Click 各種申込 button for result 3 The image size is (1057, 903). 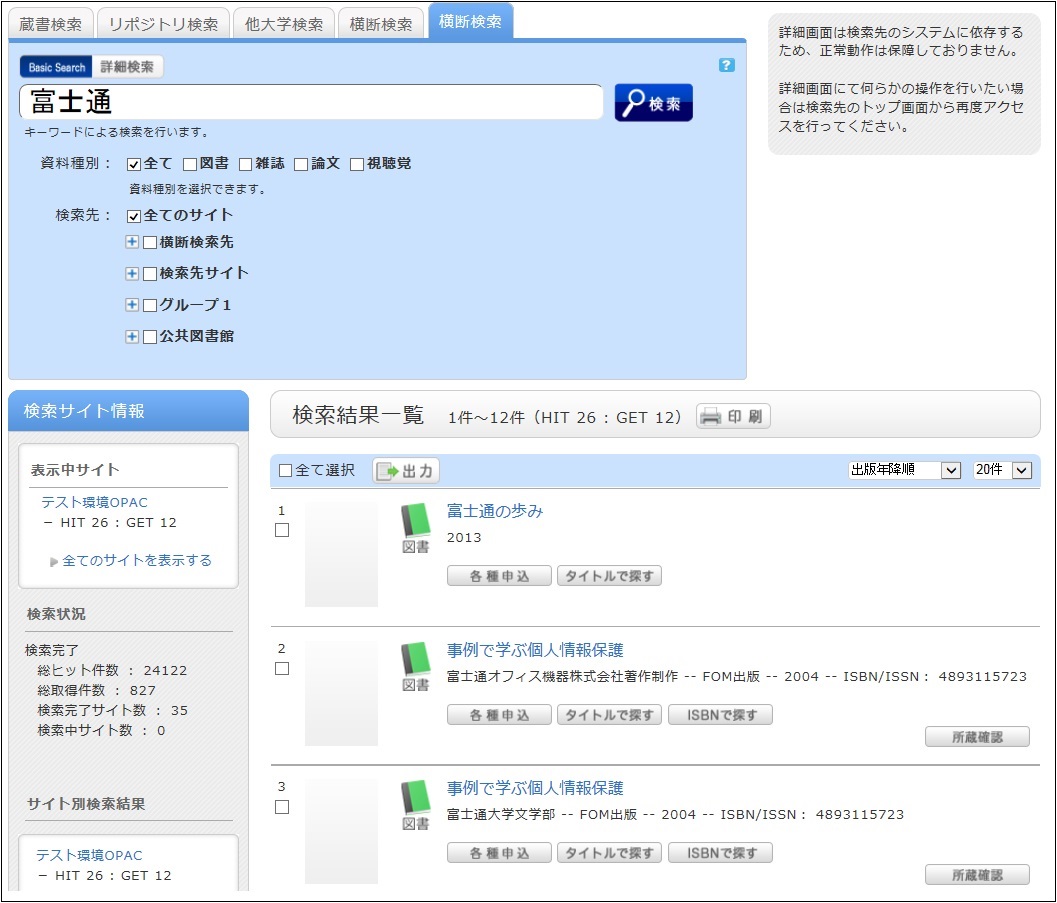tap(500, 853)
